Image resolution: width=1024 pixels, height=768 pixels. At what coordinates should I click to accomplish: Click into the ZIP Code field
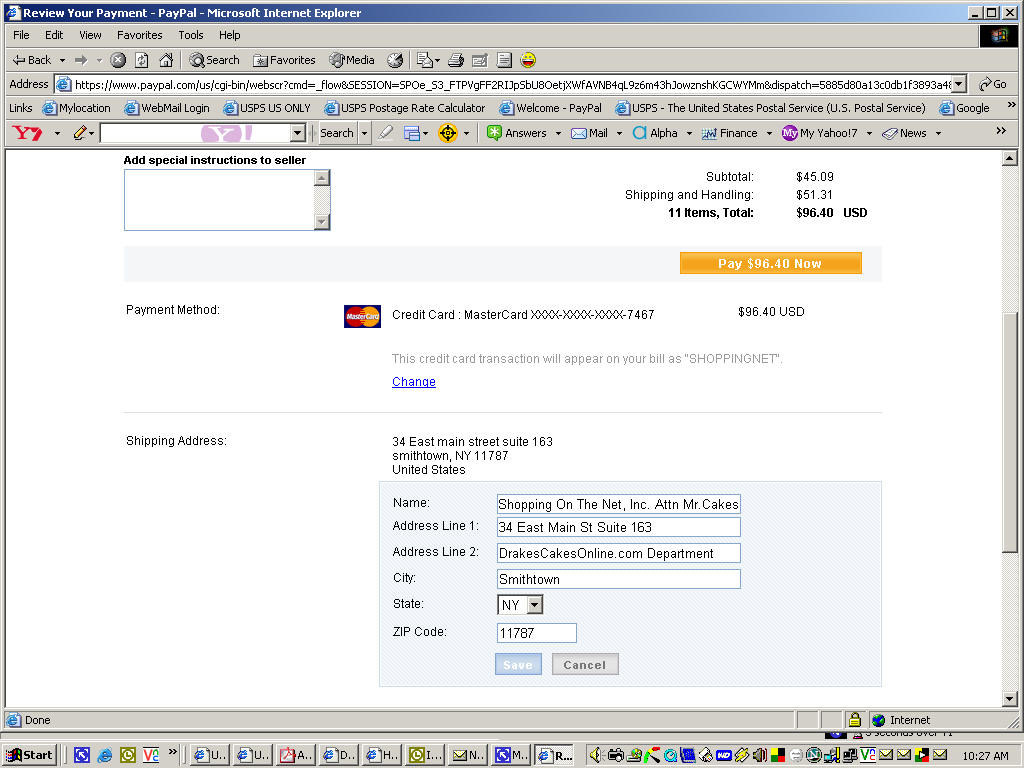tap(536, 633)
